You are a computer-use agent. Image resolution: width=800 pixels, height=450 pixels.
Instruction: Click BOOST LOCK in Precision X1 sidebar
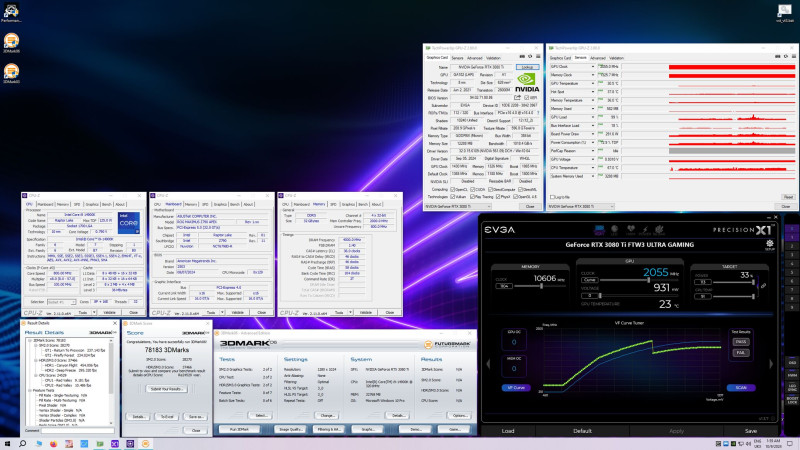point(792,401)
